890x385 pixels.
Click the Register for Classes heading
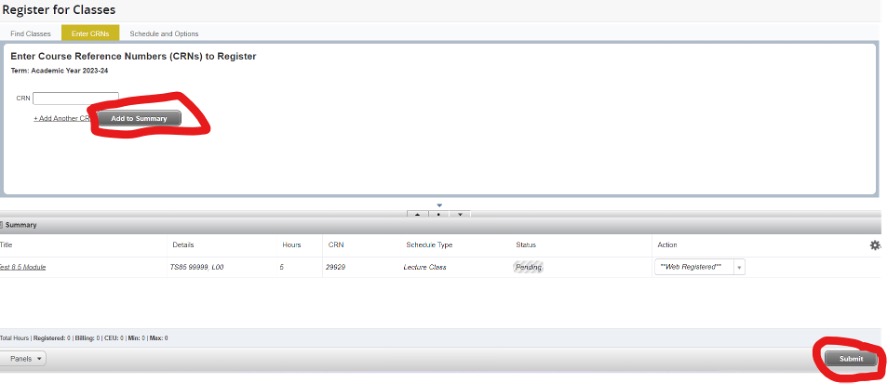tap(58, 10)
